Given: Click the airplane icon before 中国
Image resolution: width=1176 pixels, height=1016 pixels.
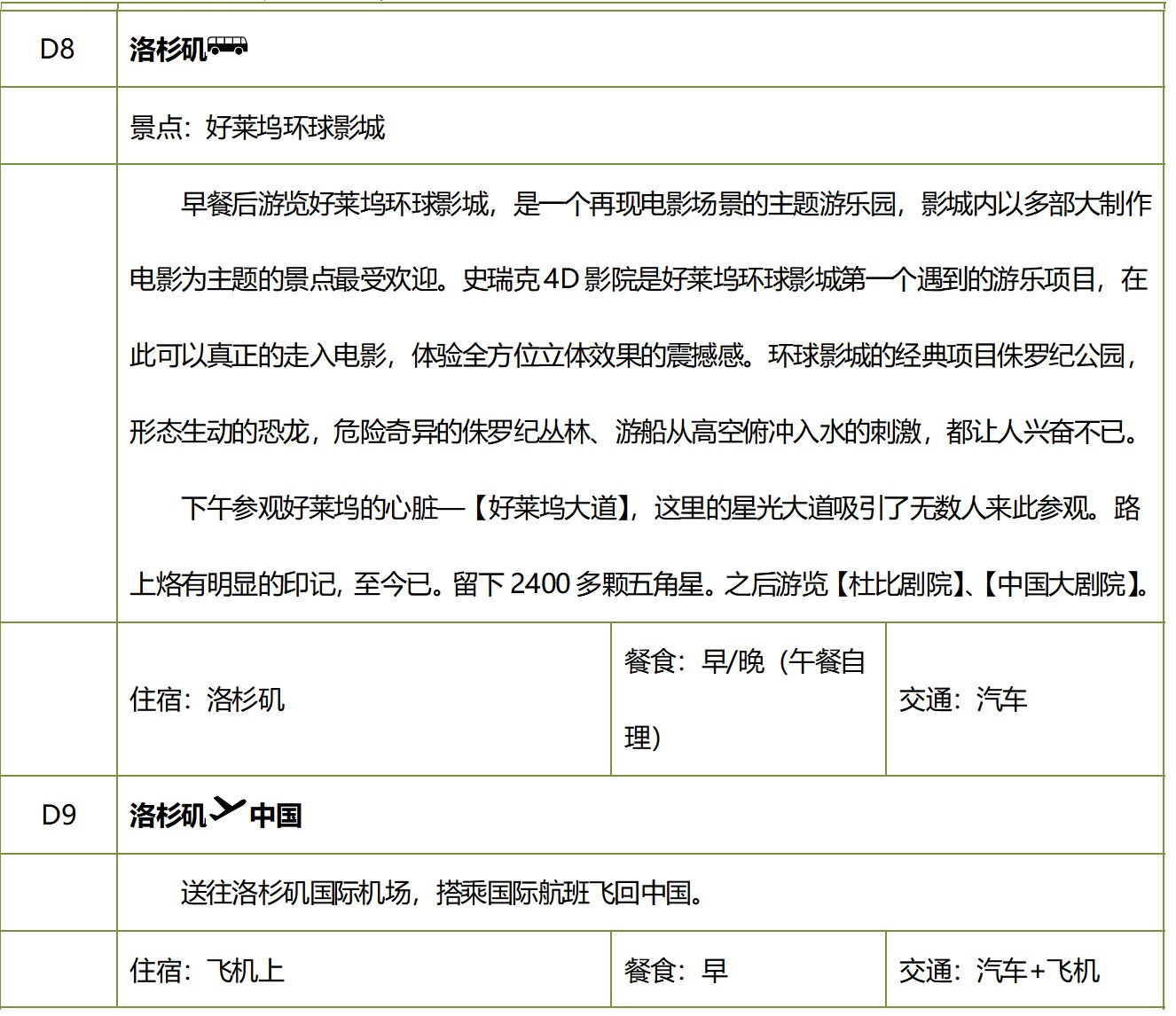Looking at the screenshot, I should [x=227, y=811].
